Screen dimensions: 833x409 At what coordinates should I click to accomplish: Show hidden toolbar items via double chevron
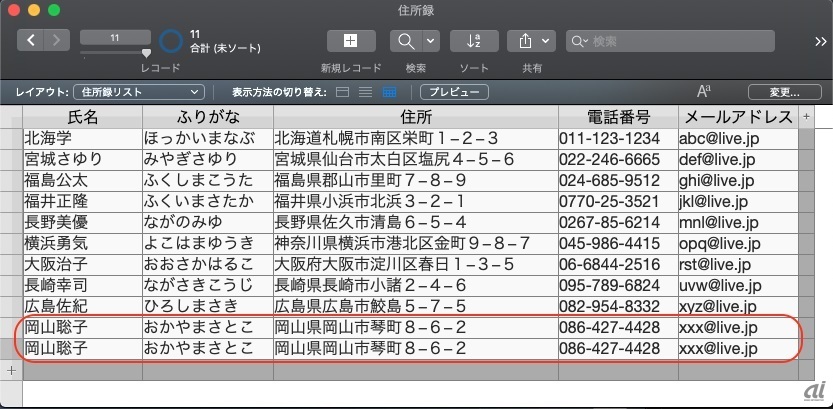coord(820,41)
